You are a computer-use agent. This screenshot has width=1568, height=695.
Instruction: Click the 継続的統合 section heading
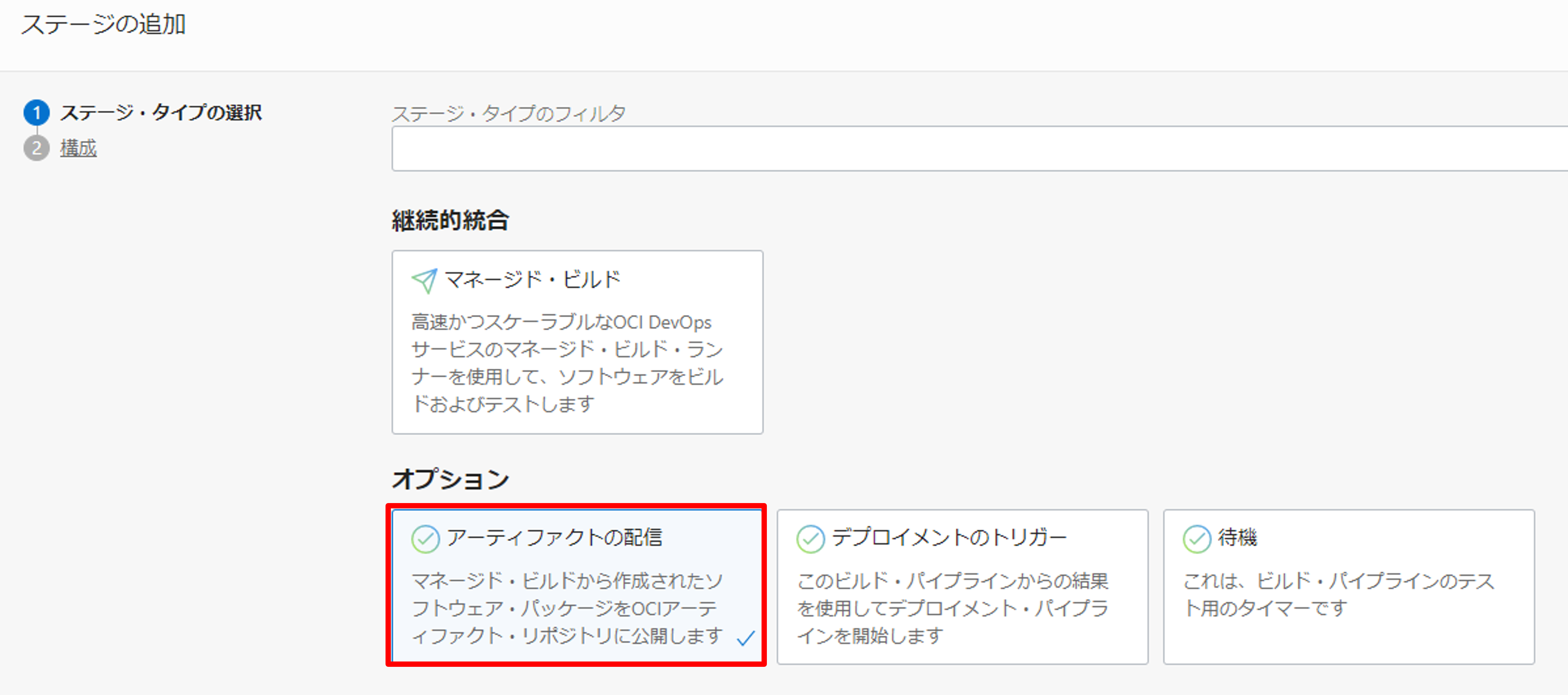tap(450, 220)
